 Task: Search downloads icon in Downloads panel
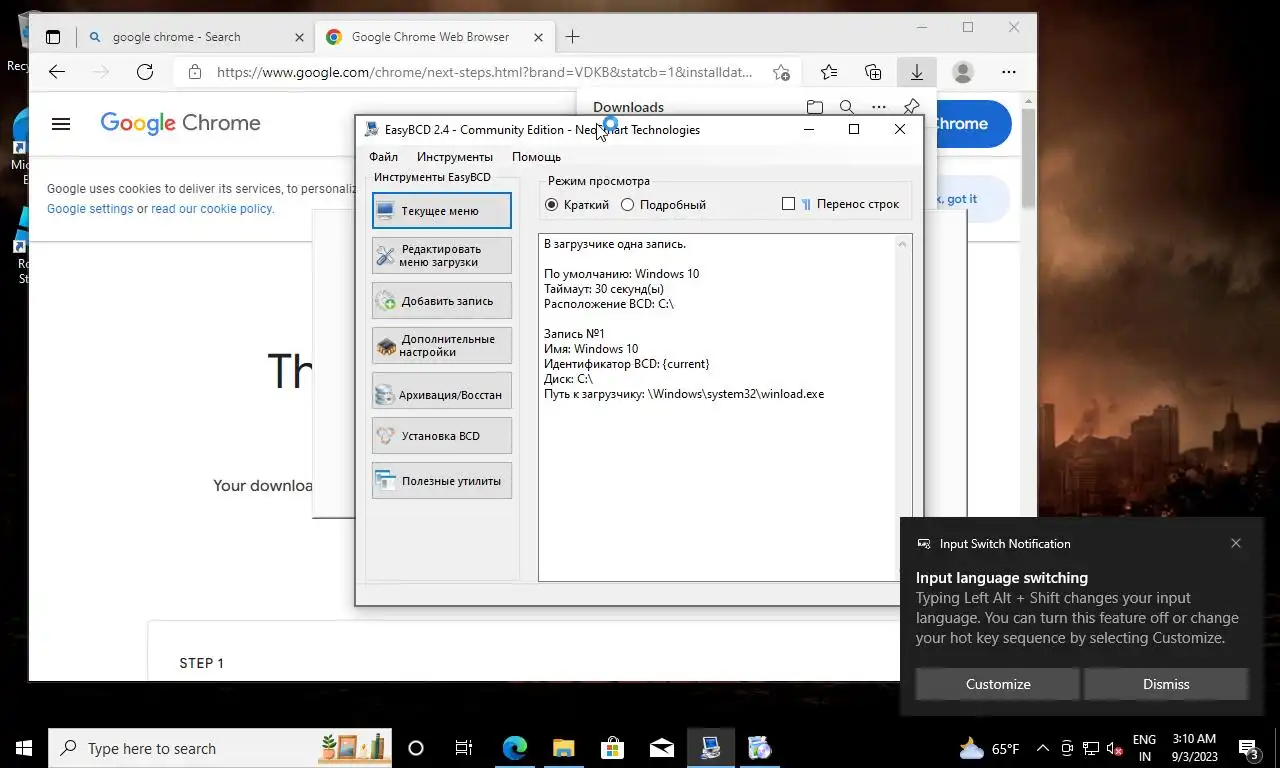[847, 107]
